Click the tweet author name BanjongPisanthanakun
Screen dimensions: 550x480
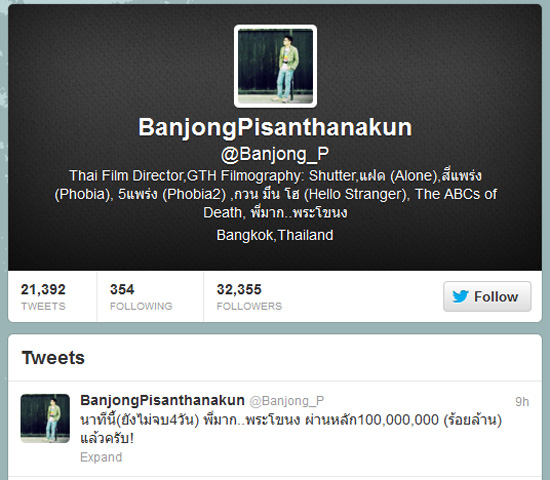[162, 400]
